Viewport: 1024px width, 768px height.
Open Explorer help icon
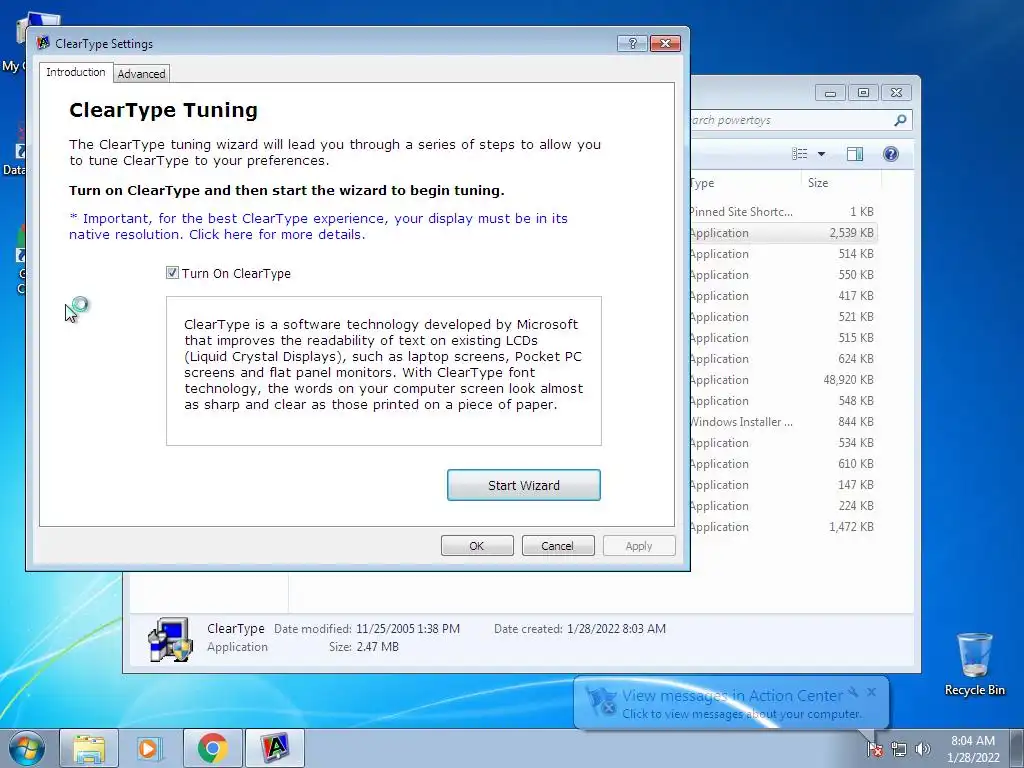(x=891, y=154)
